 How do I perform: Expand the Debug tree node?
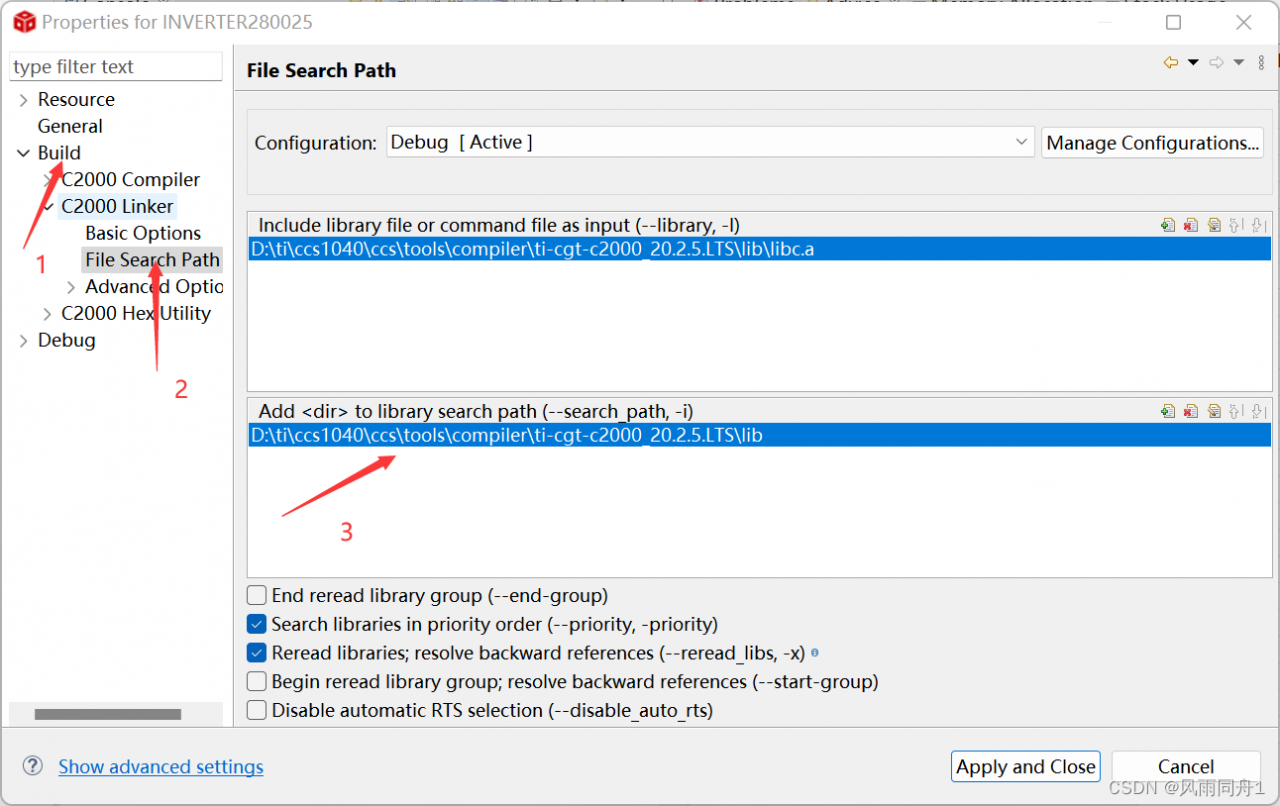tap(24, 341)
